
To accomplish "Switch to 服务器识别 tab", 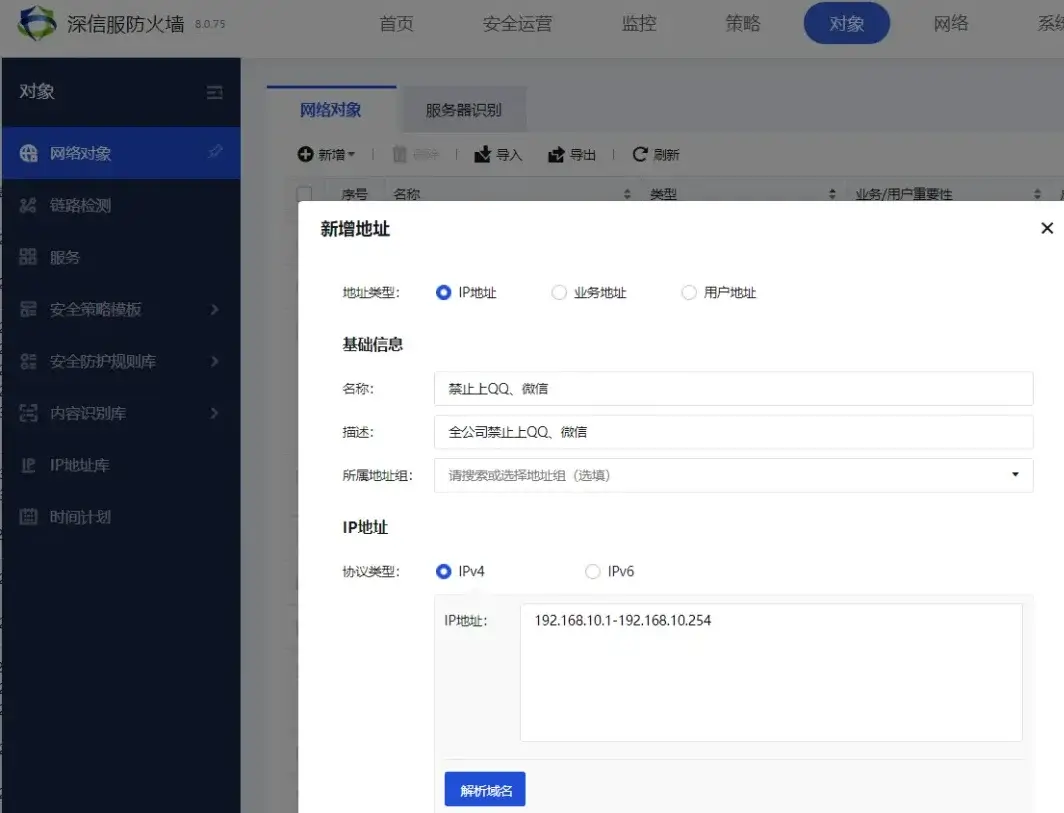I will [463, 110].
